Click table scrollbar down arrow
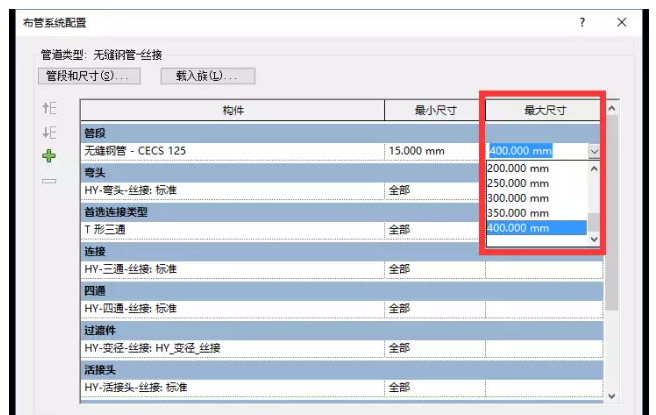This screenshot has height=415, width=656. tap(612, 396)
